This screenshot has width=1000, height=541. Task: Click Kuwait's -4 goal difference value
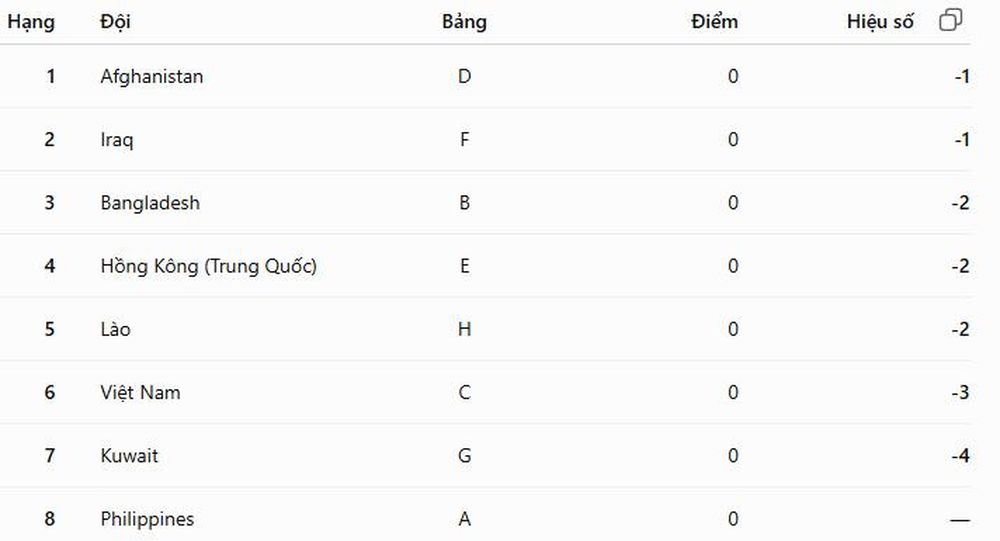coord(960,456)
